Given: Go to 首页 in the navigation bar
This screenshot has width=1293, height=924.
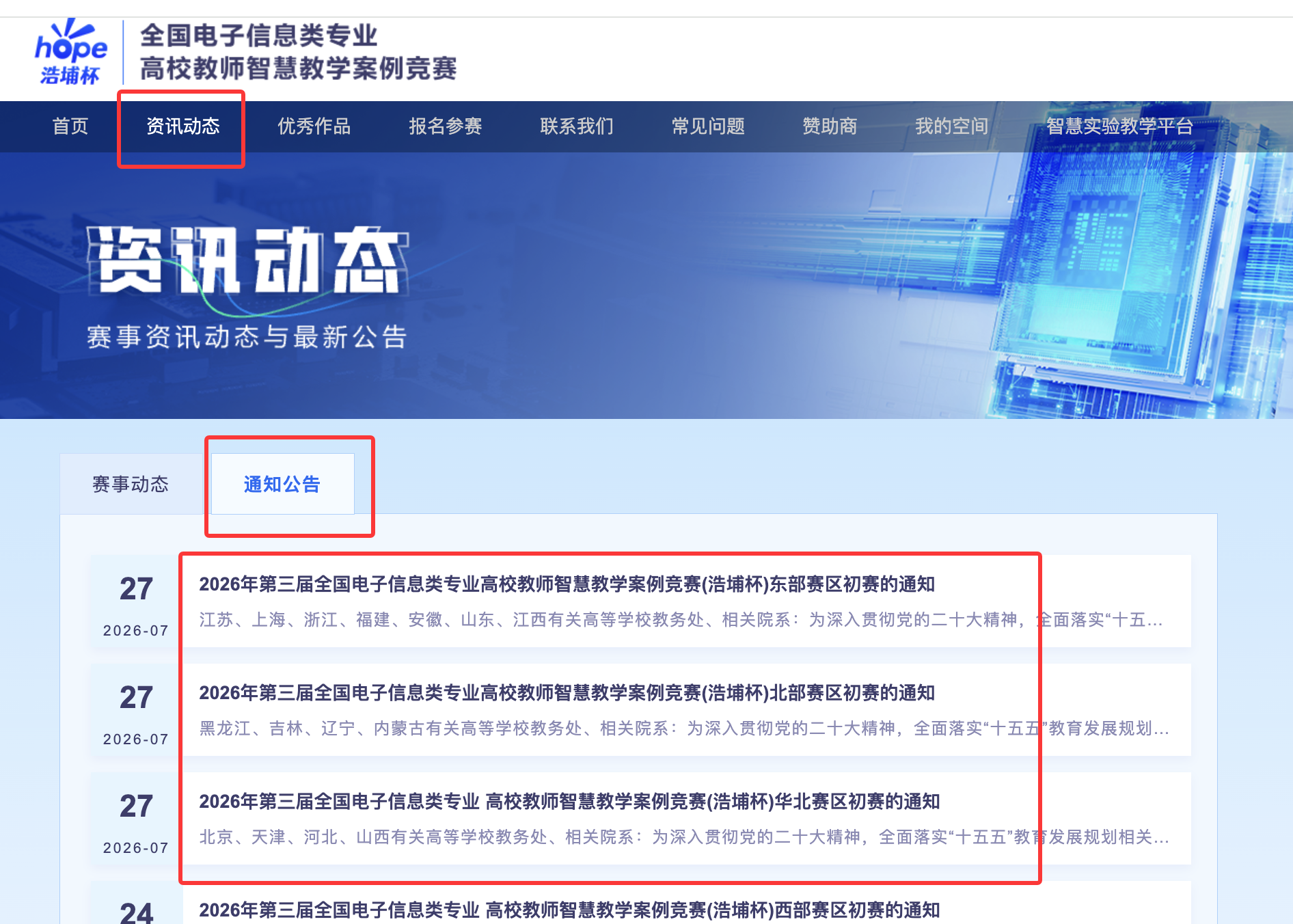Looking at the screenshot, I should click(70, 126).
